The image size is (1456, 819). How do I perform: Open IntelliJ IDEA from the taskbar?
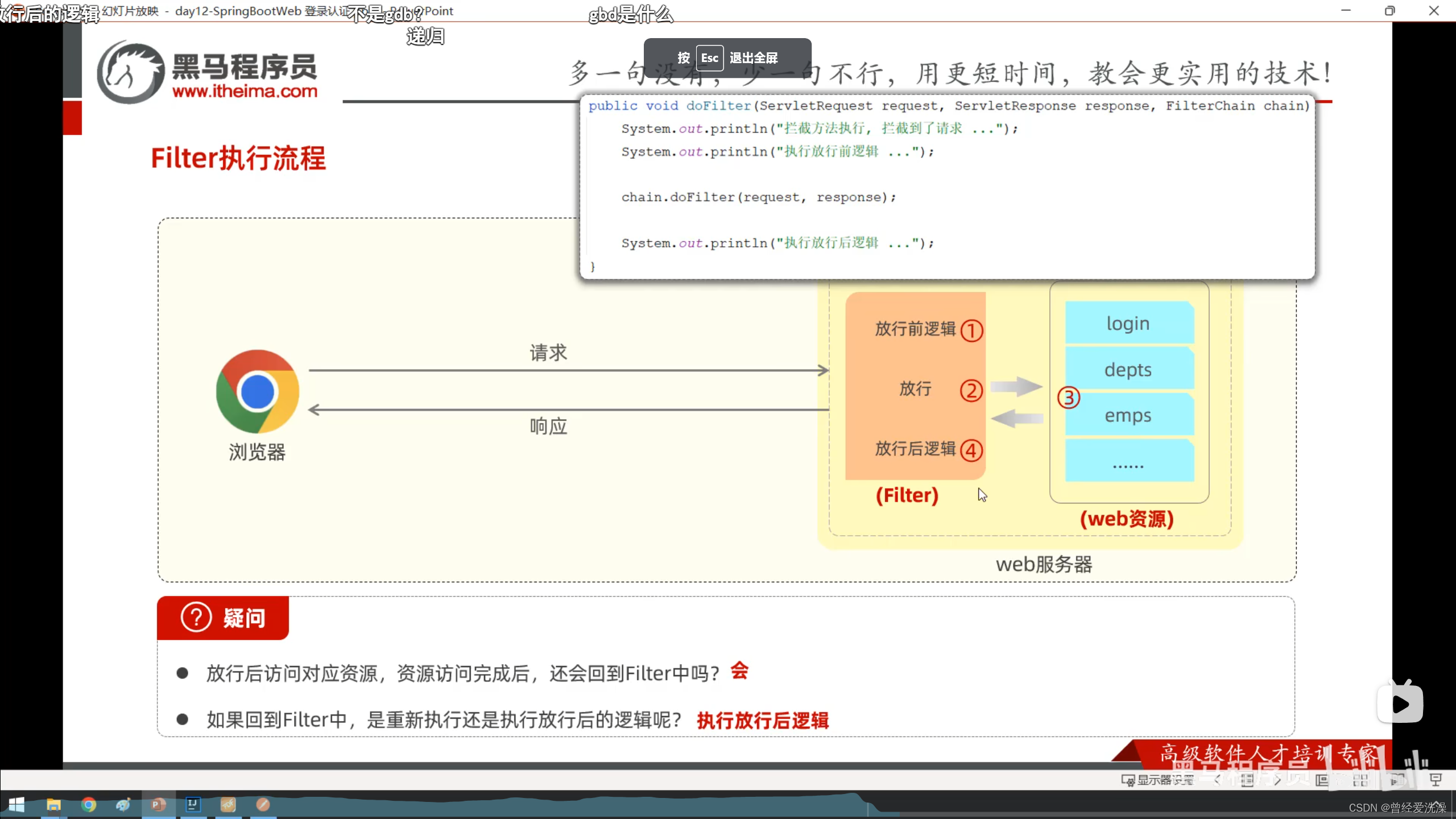[193, 805]
